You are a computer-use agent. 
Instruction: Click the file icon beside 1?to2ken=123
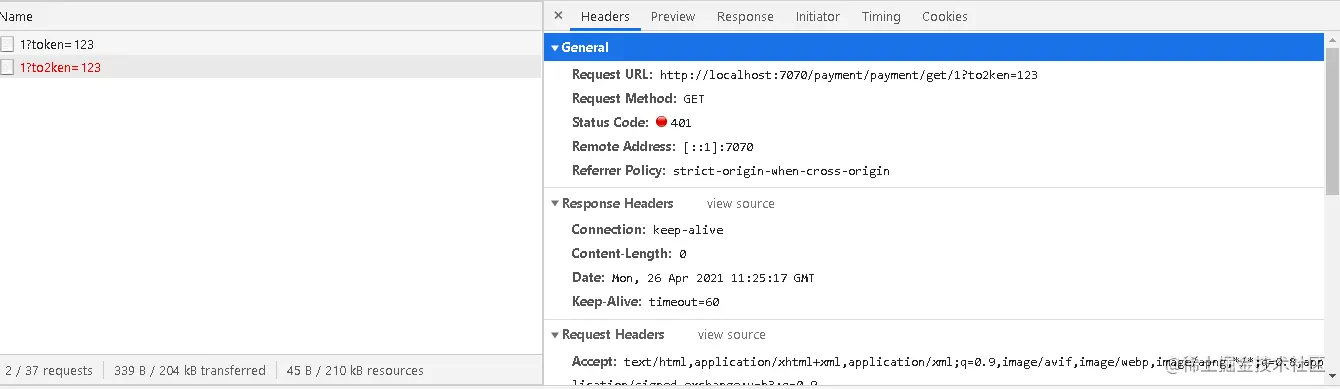(x=7, y=67)
